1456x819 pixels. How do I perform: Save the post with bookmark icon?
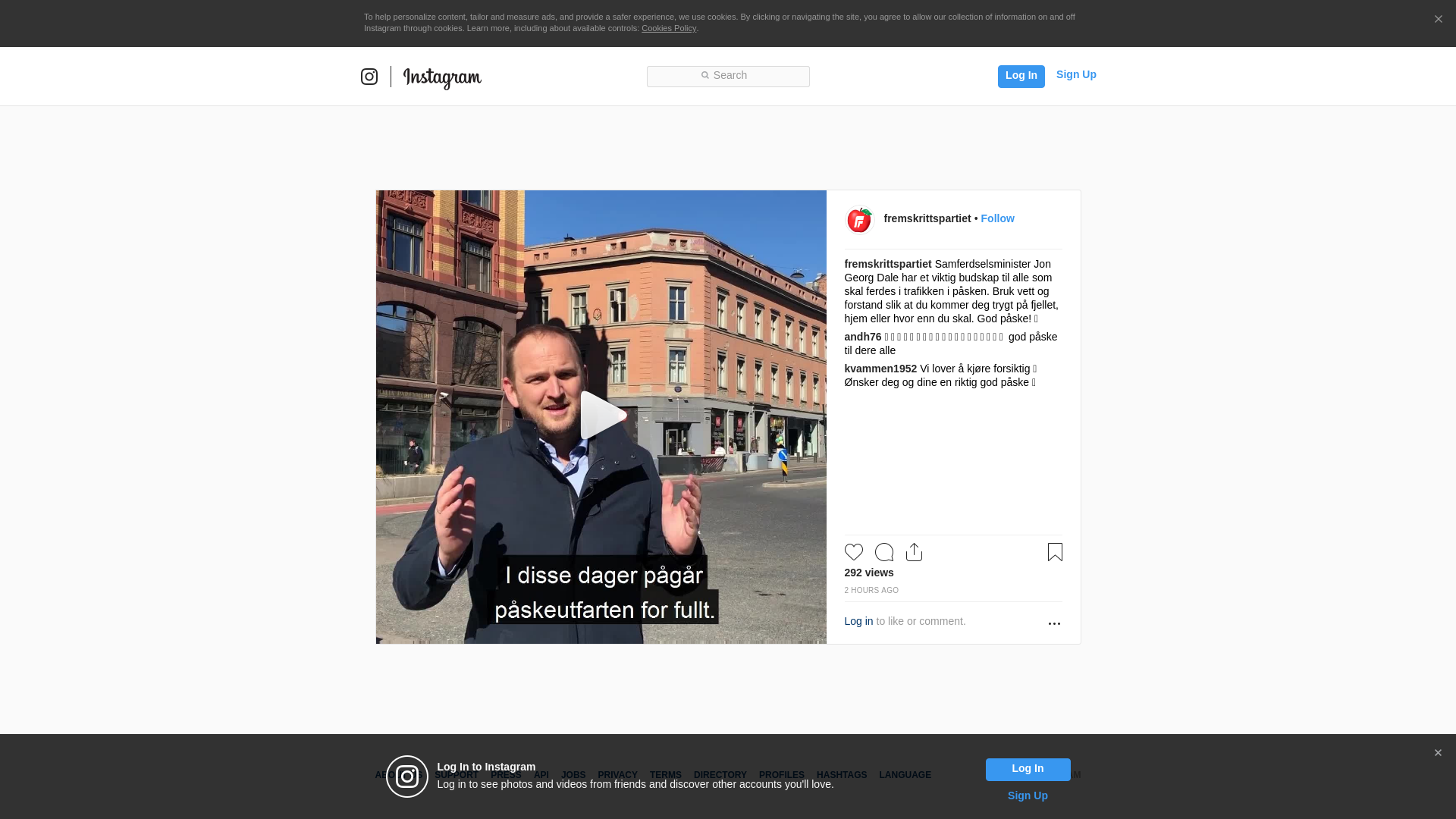(x=1055, y=552)
